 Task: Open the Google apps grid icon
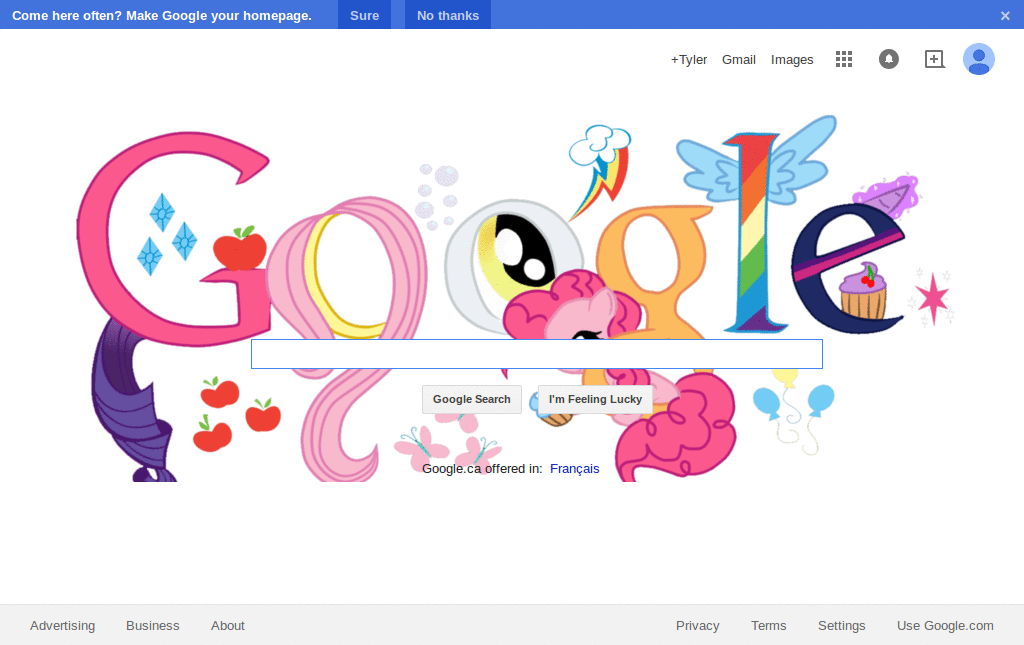844,59
